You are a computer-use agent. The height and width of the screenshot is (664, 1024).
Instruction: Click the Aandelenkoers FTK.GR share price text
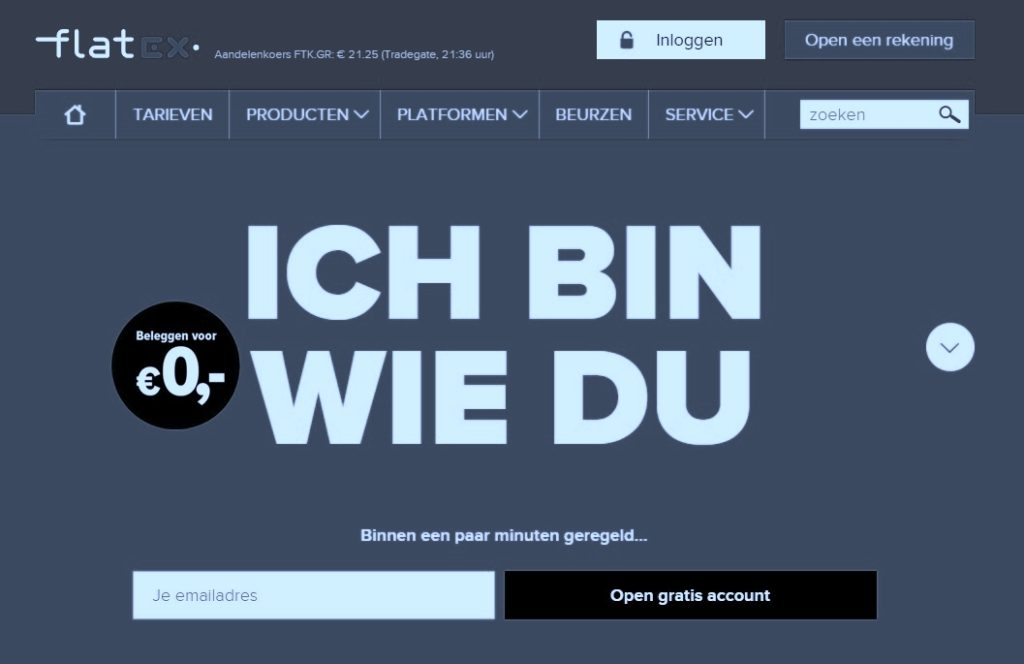click(x=354, y=52)
